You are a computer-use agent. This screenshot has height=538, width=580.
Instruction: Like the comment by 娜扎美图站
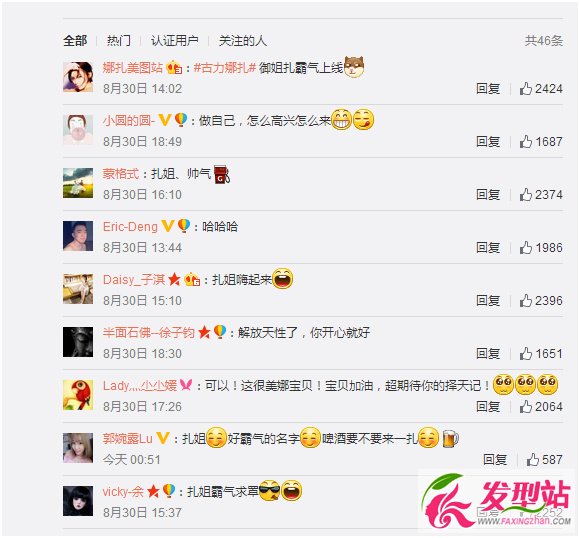(526, 89)
